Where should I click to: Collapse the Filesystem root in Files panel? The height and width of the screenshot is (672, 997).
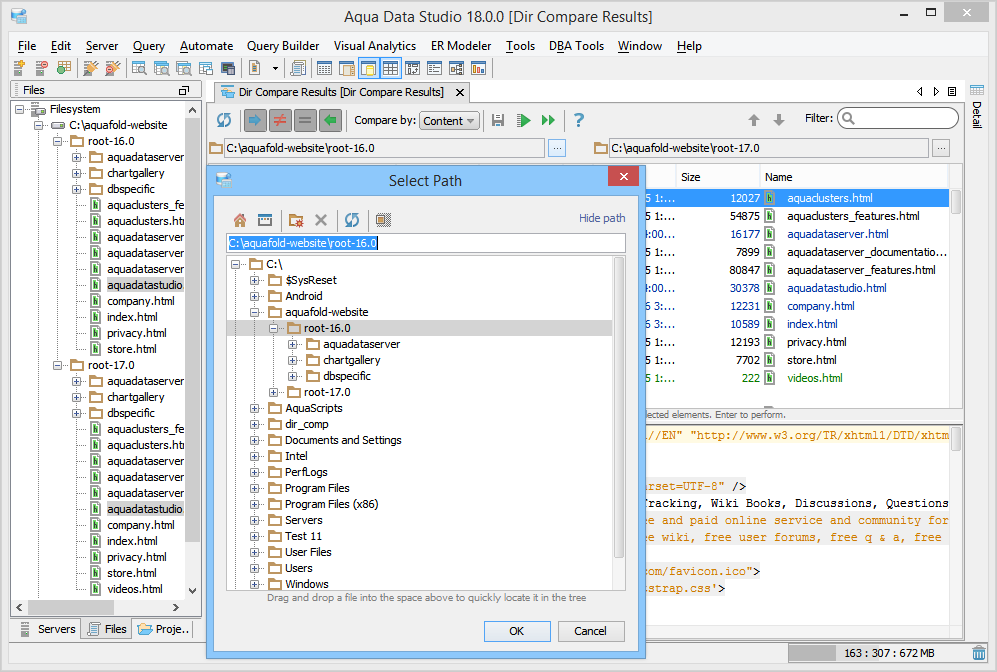[x=20, y=109]
